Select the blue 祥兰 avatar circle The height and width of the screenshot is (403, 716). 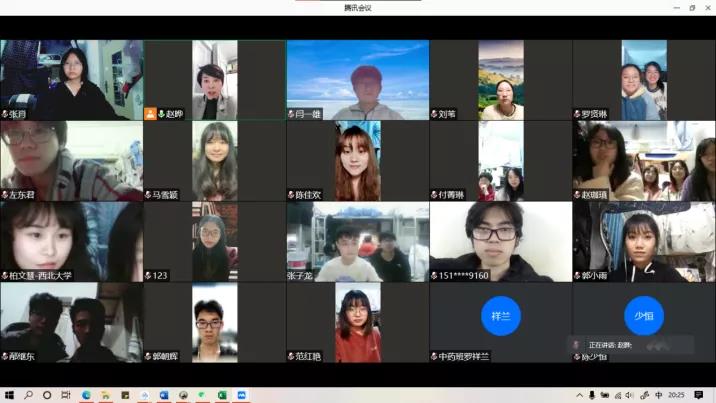[x=501, y=315]
